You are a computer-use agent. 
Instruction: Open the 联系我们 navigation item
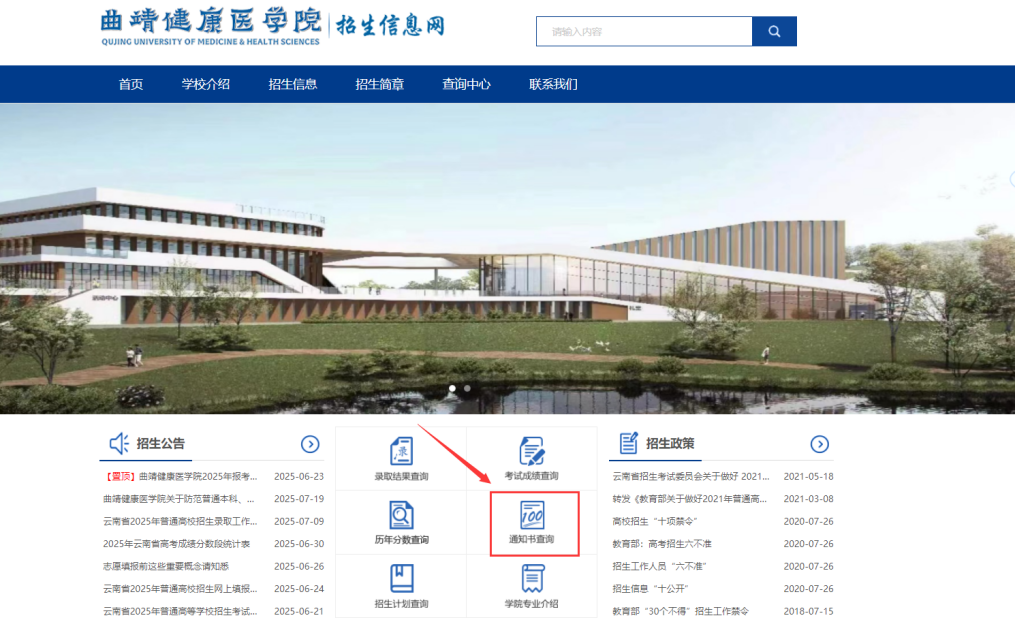[x=553, y=84]
